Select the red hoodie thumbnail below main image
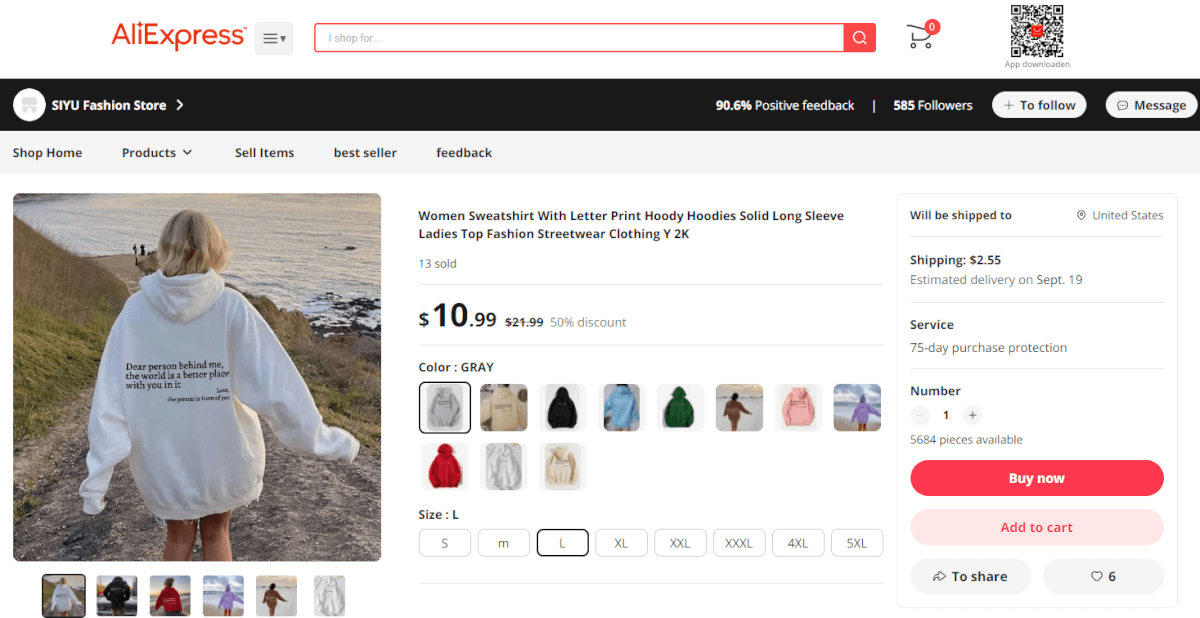This screenshot has height=618, width=1200. pyautogui.click(x=170, y=595)
